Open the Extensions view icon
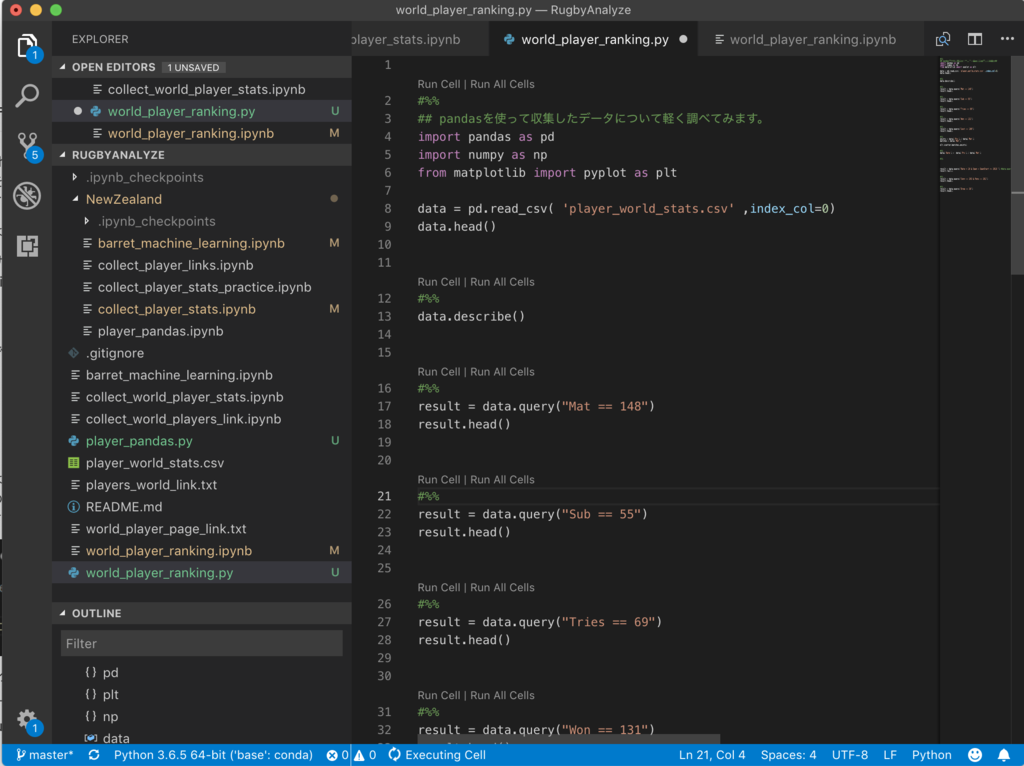The image size is (1024, 766). click(27, 246)
